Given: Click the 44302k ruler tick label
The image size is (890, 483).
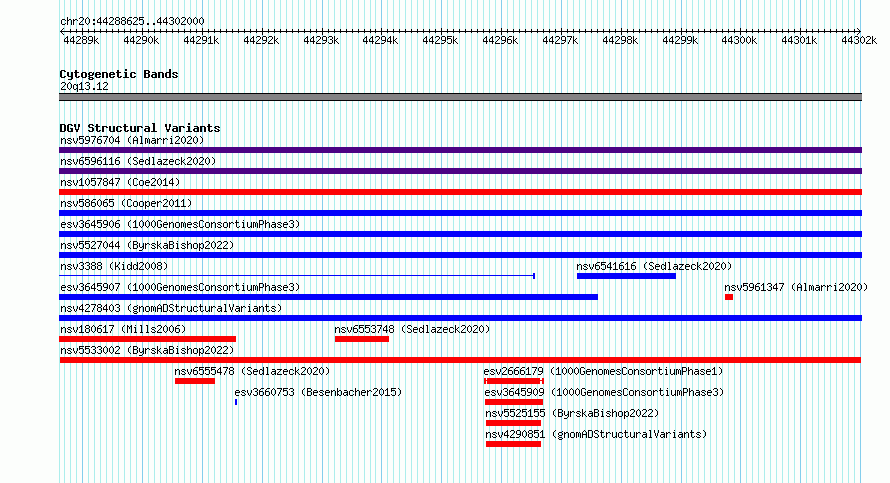Looking at the screenshot, I should [859, 40].
